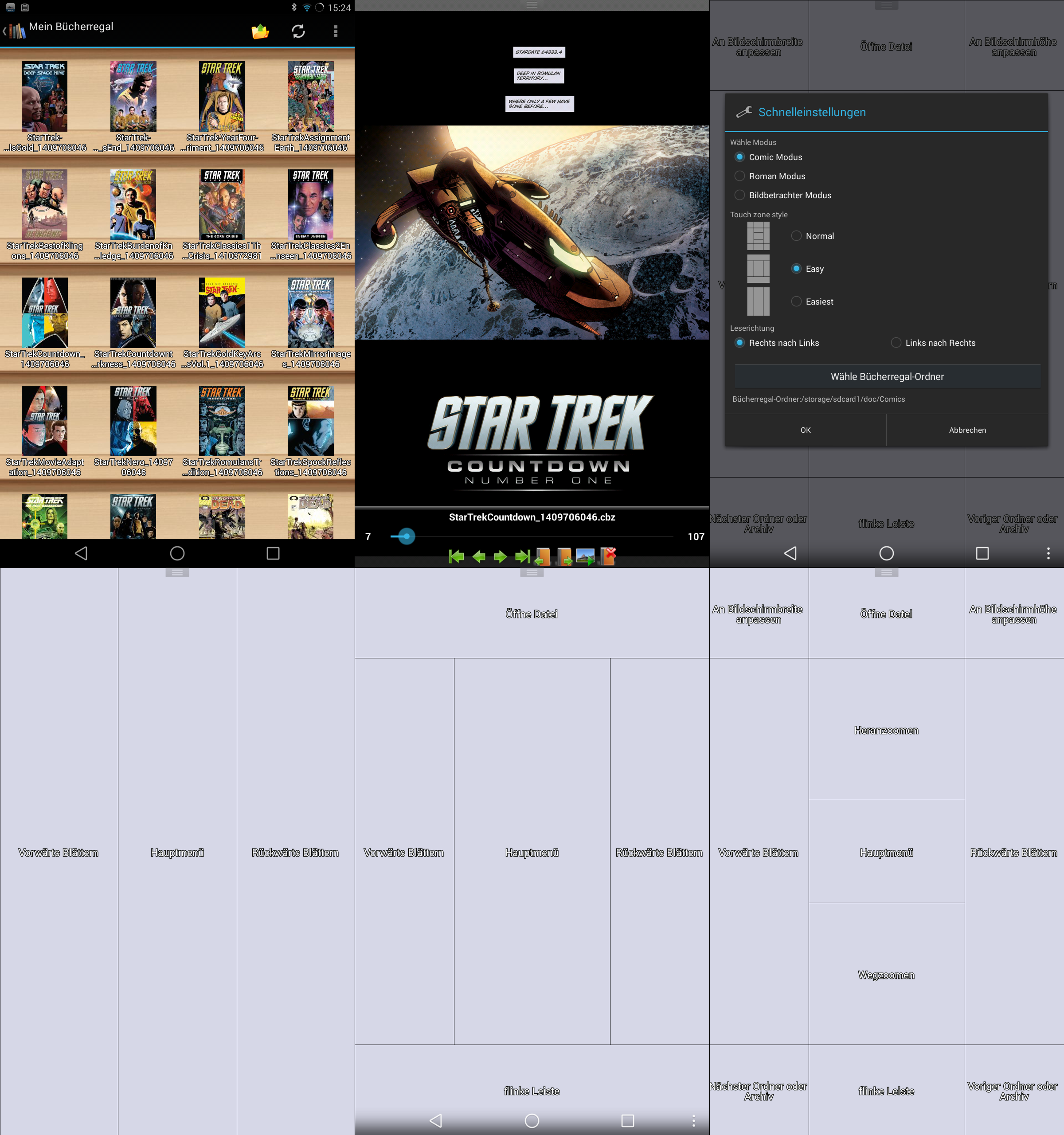
Task: Select Roman Modus radio button
Action: 740,176
